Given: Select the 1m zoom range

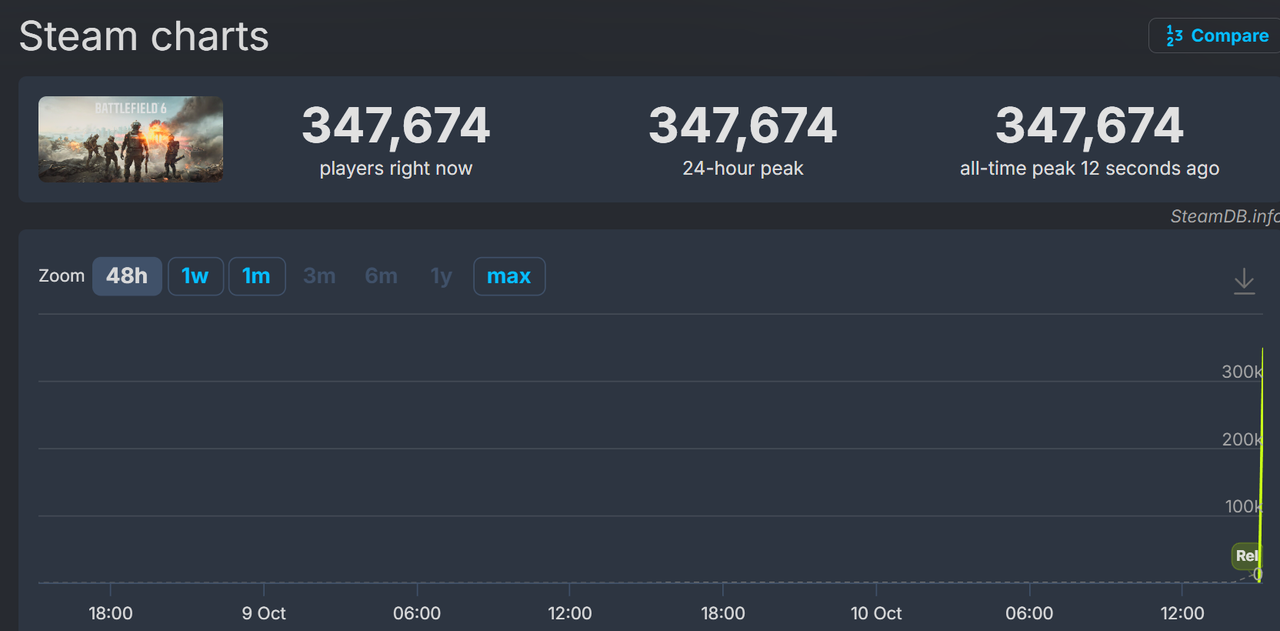Looking at the screenshot, I should 257,276.
